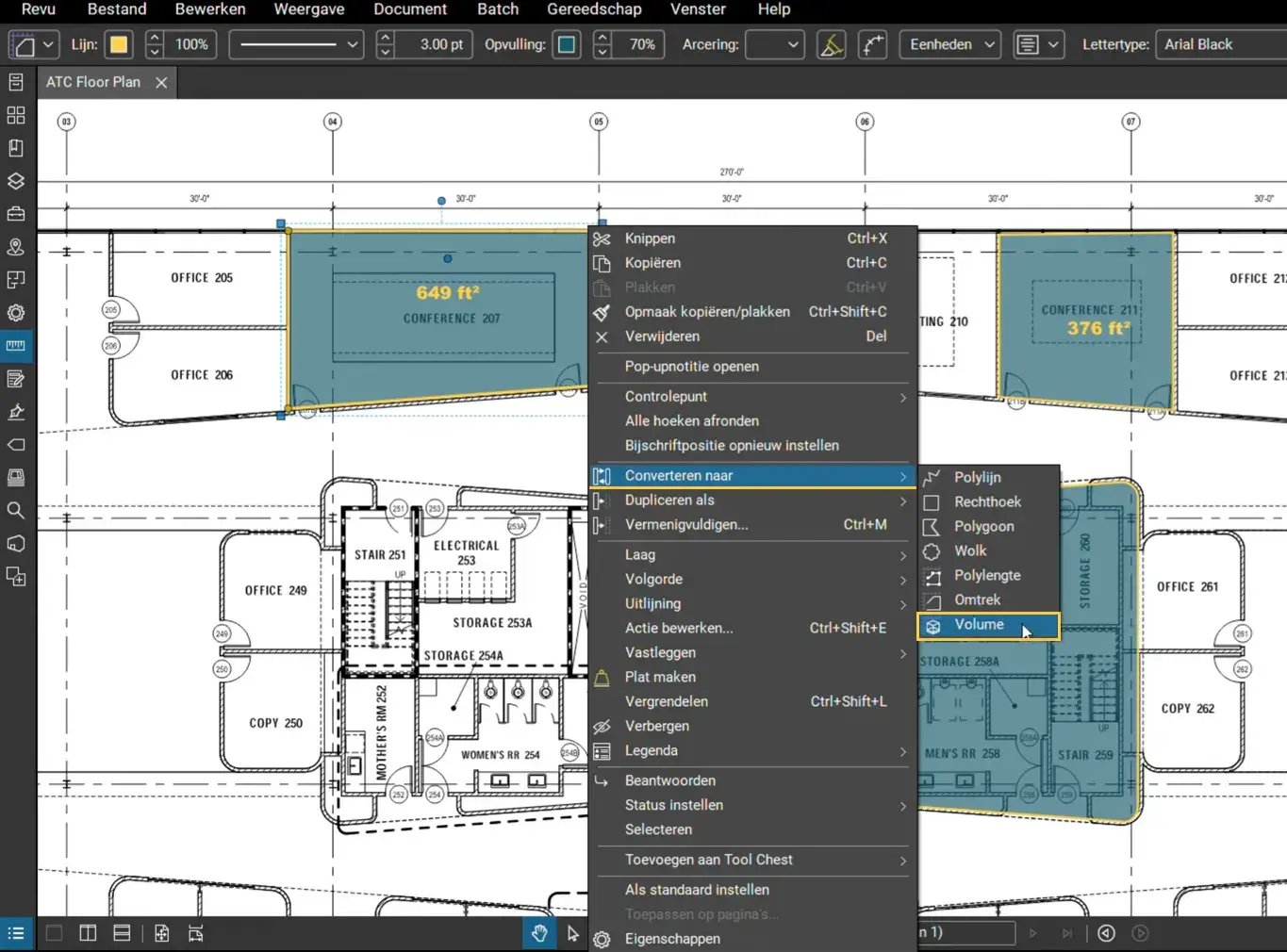Open the Layers panel icon
1287x952 pixels.
click(16, 181)
